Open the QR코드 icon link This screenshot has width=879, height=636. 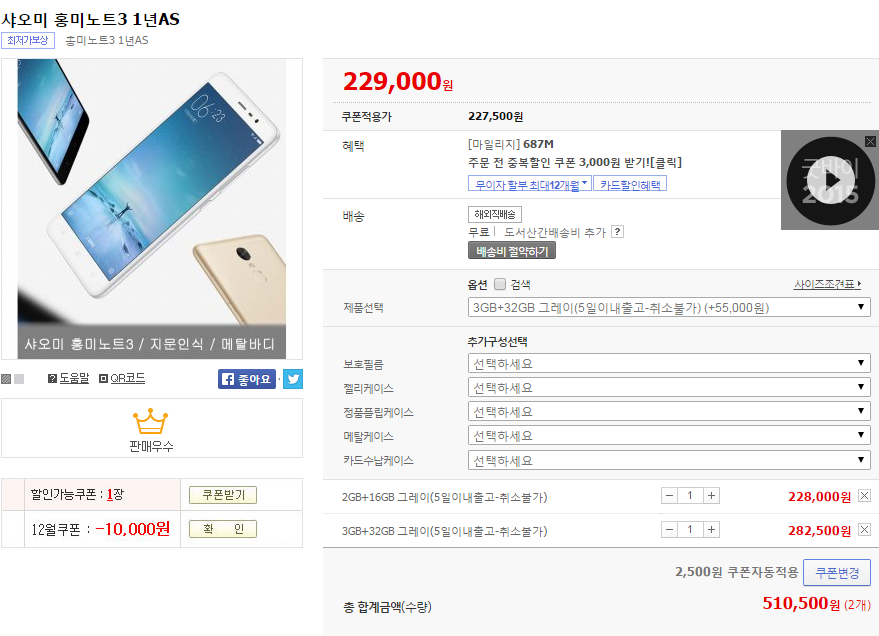point(122,378)
